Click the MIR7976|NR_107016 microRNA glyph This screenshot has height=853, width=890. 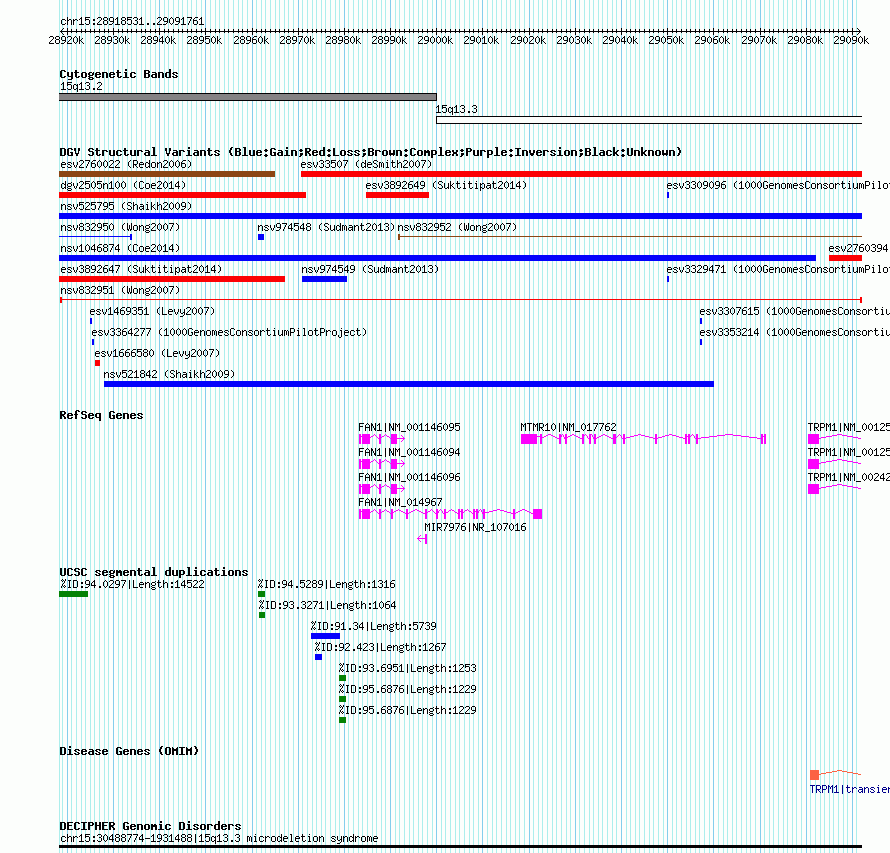point(422,539)
